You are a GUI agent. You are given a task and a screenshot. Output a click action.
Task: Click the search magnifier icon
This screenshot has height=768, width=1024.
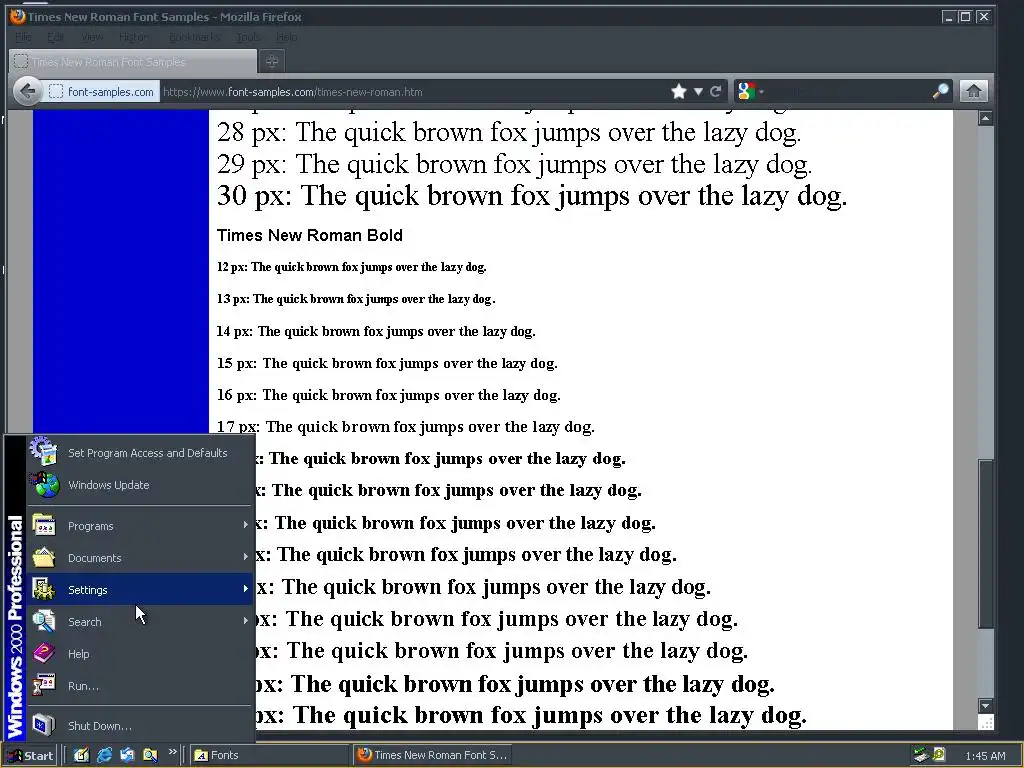[x=940, y=91]
